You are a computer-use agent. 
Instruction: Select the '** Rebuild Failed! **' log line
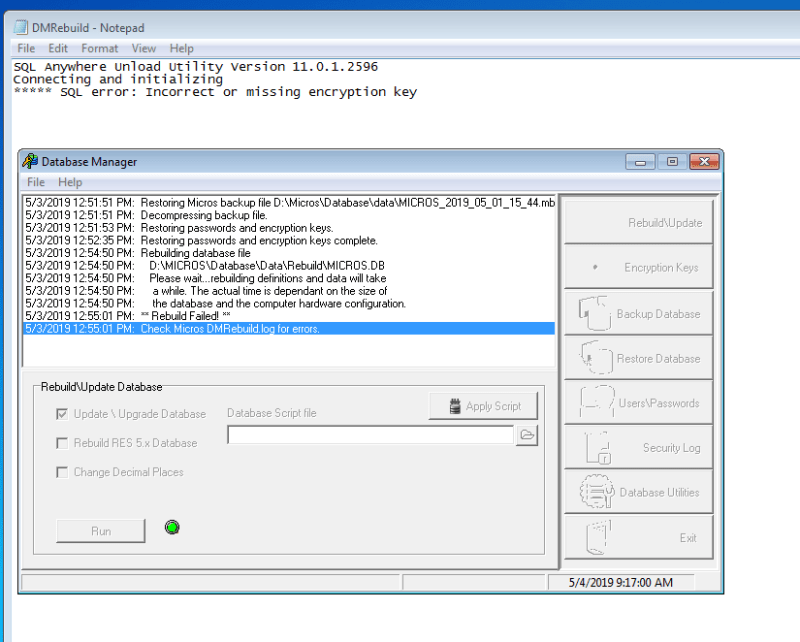point(289,316)
